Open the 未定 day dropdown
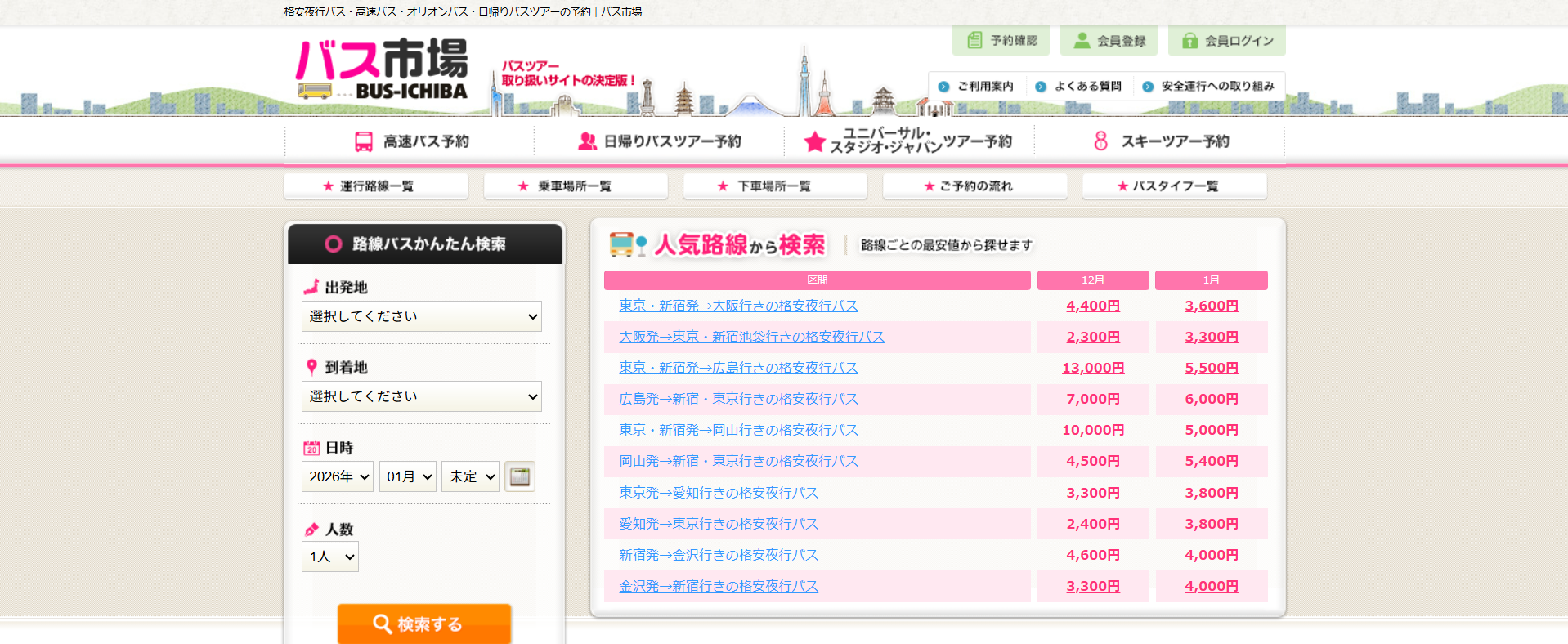This screenshot has width=1568, height=644. click(470, 476)
